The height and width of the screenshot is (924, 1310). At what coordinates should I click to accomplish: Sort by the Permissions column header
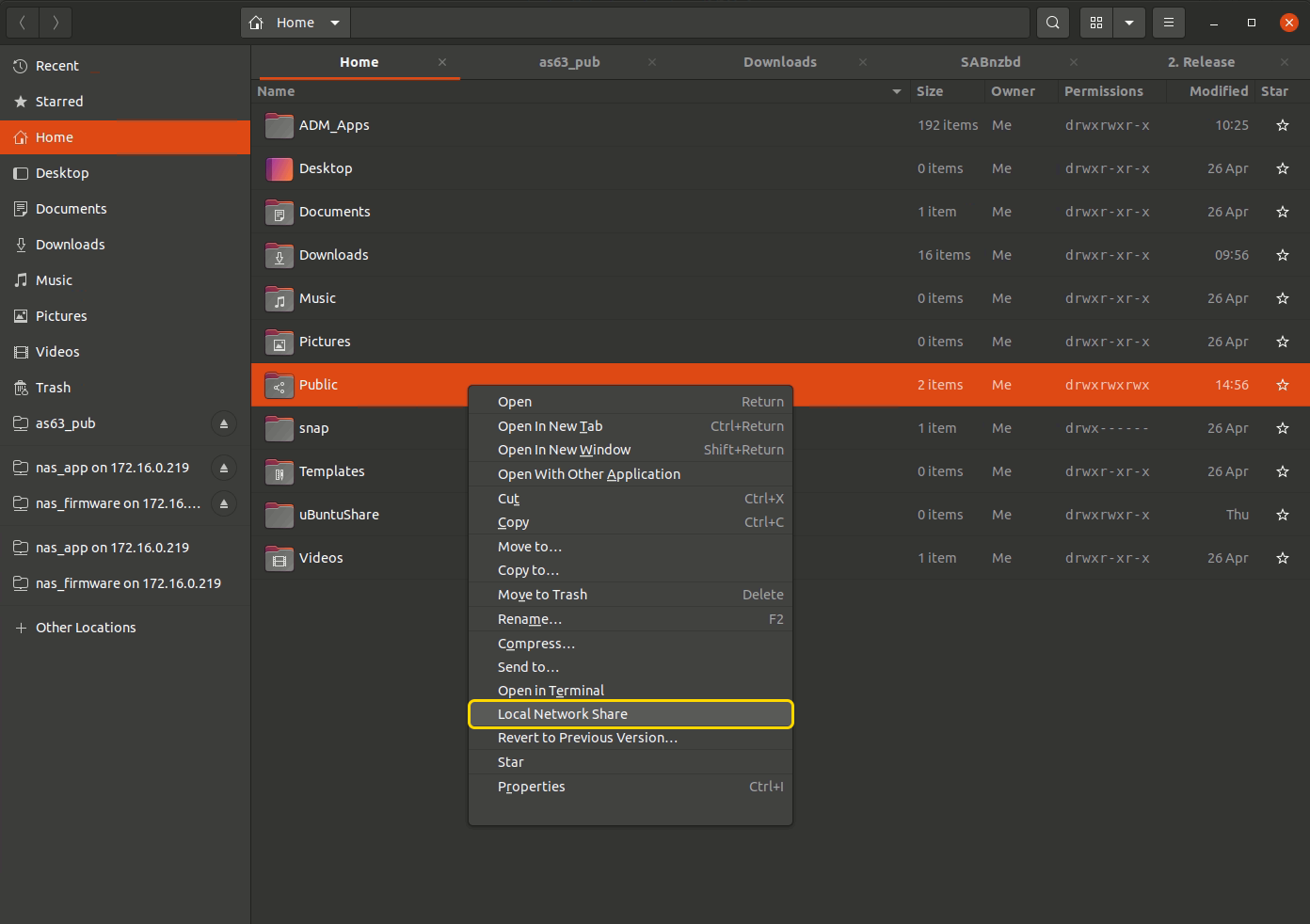1111,91
